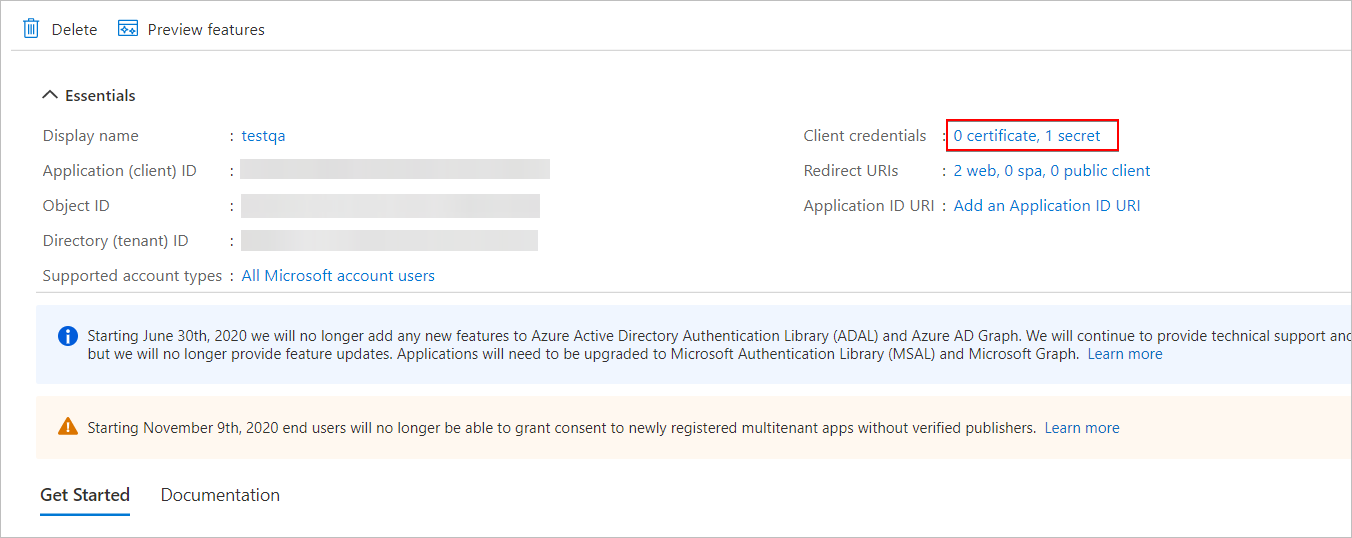Viewport: 1352px width, 538px height.
Task: Click the Delete label in the toolbar
Action: tap(74, 30)
